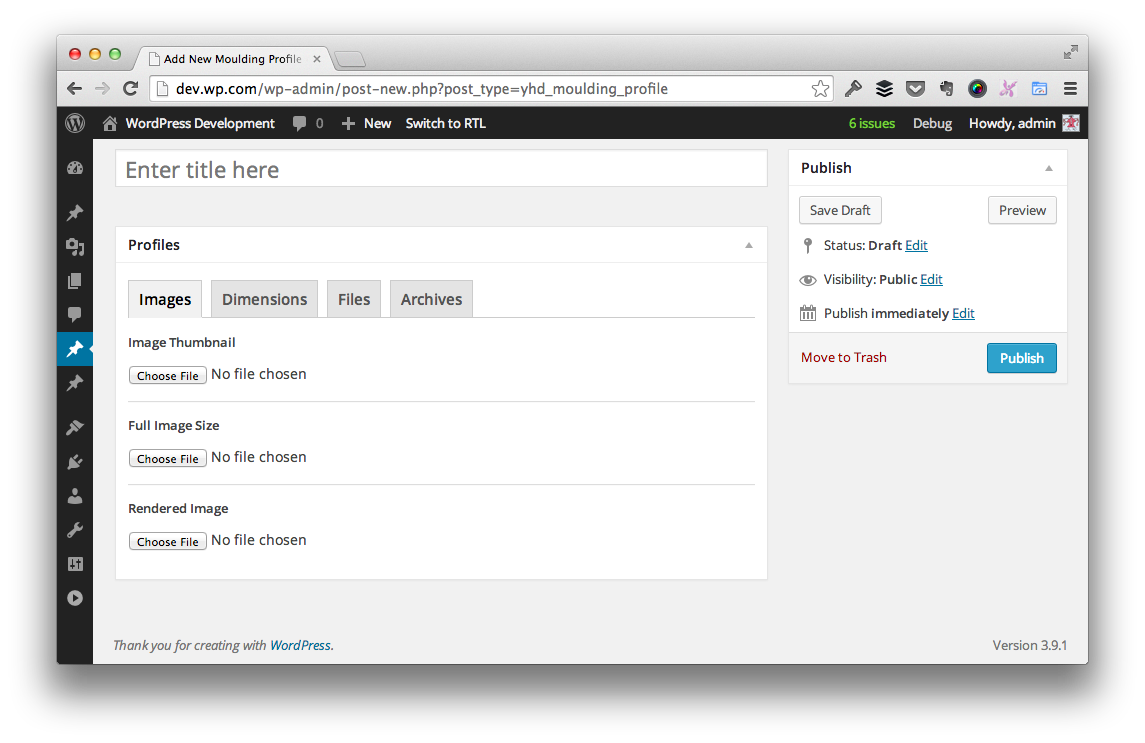Open the Pages icon in sidebar
Image resolution: width=1145 pixels, height=743 pixels.
click(x=75, y=281)
